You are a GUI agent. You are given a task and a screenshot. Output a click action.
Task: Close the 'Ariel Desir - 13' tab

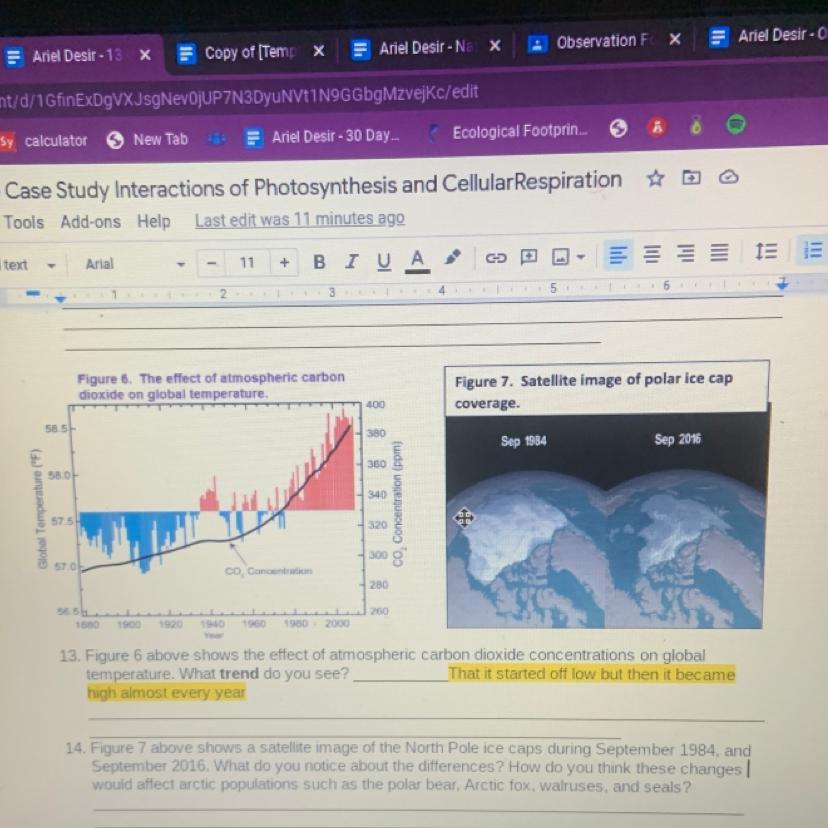(x=145, y=54)
